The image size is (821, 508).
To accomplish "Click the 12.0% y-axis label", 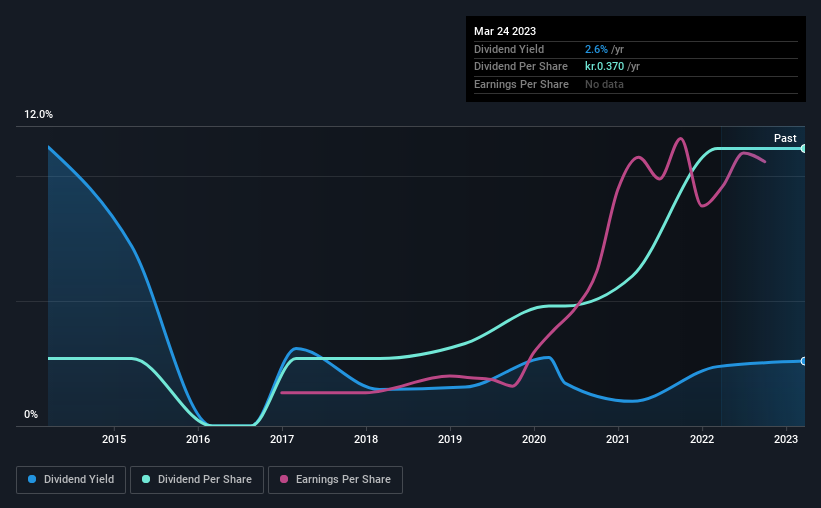I will tap(38, 114).
